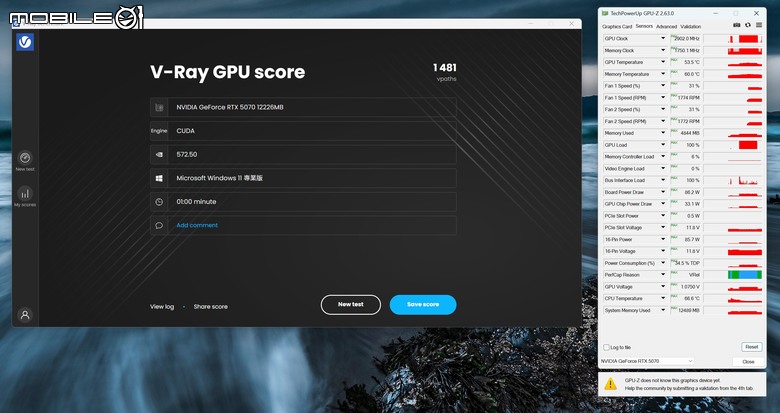Click the Board Power Draw 86.2 W value
The width and height of the screenshot is (780, 413).
(x=685, y=192)
